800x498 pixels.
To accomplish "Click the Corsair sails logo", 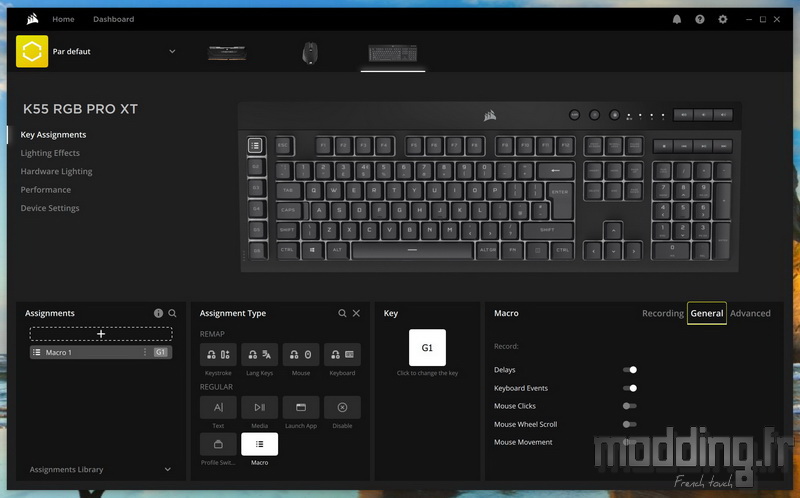I will 32,19.
